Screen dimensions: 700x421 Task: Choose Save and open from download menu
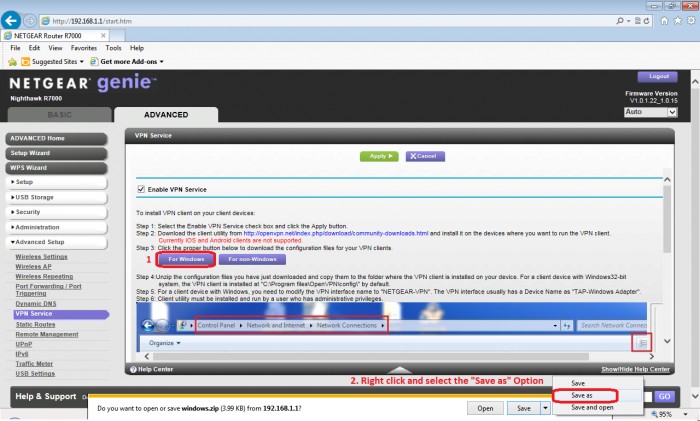pos(592,408)
